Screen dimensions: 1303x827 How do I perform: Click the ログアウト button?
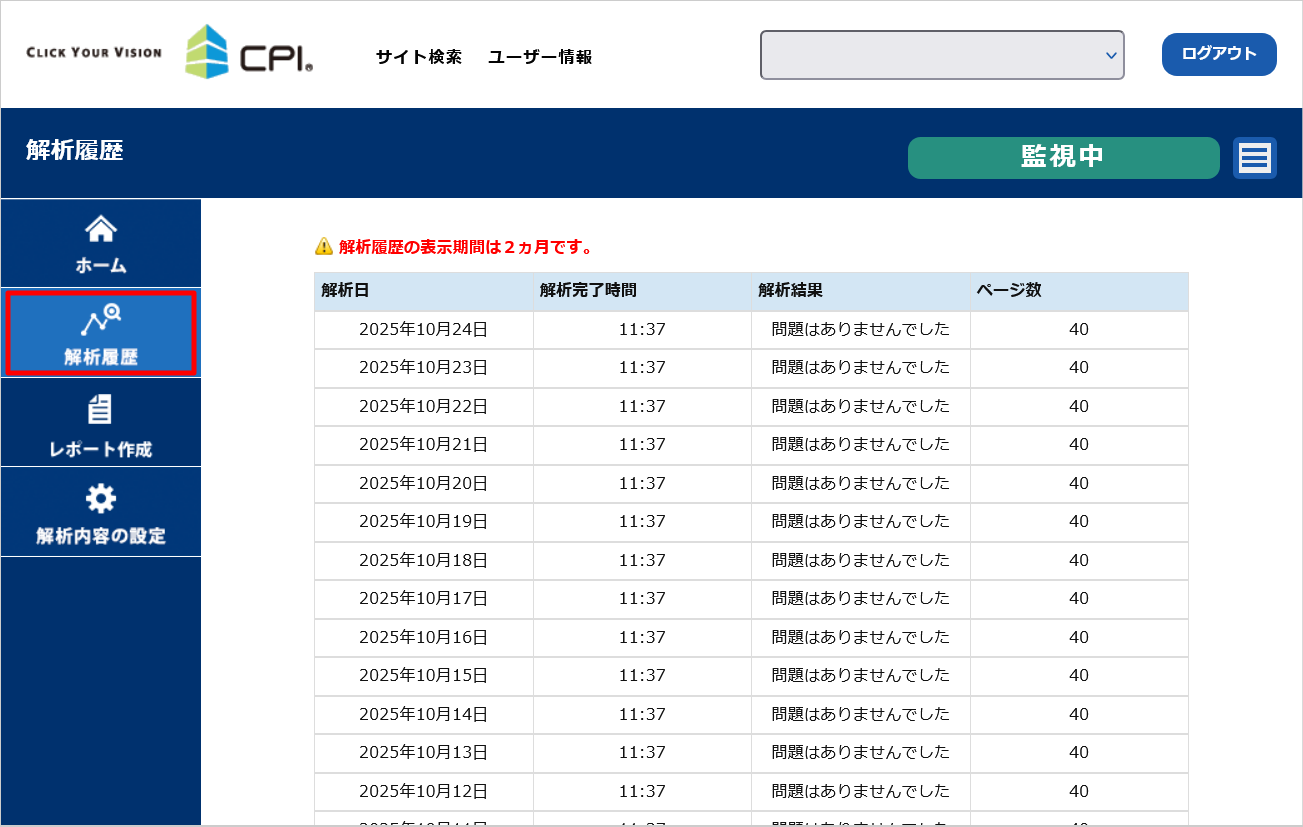(1218, 54)
